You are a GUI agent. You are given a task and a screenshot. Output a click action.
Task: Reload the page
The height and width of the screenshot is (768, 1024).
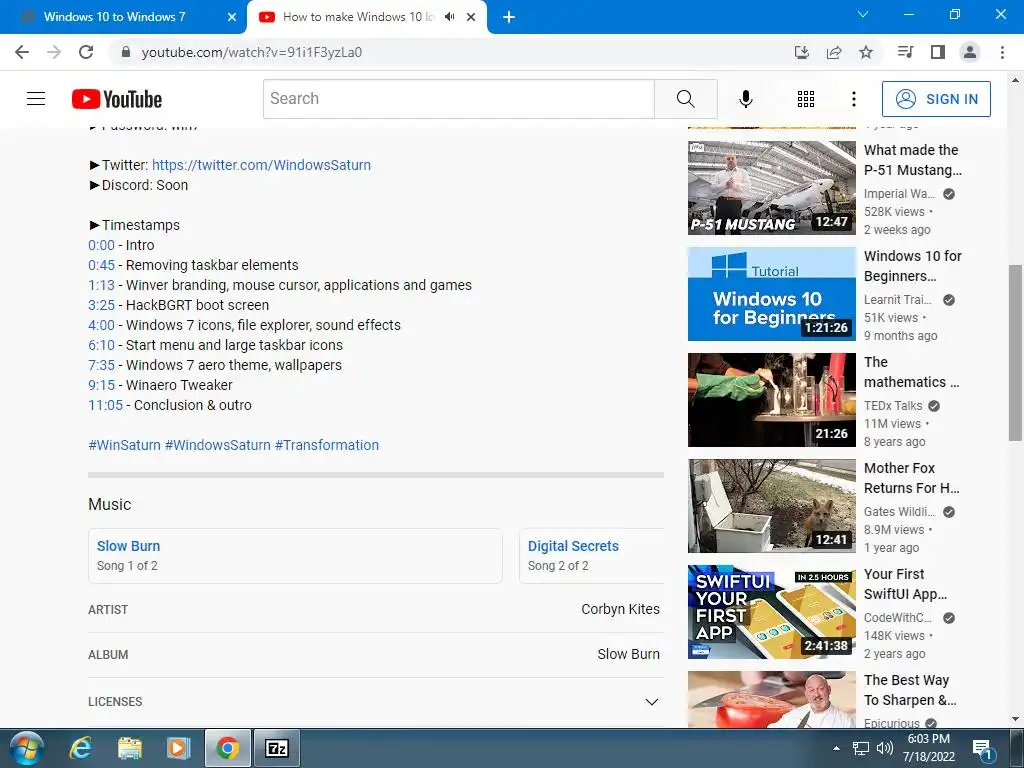pos(86,52)
